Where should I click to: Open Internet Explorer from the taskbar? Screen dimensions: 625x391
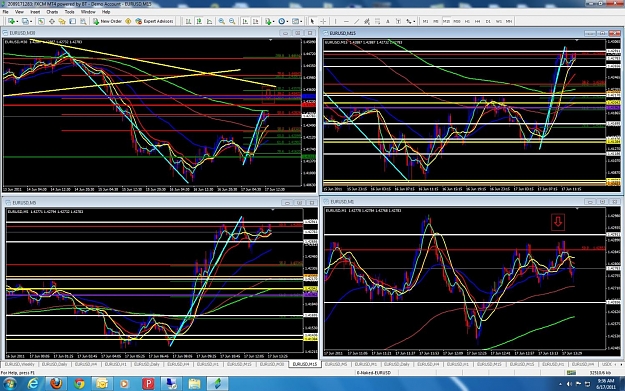click(x=33, y=384)
